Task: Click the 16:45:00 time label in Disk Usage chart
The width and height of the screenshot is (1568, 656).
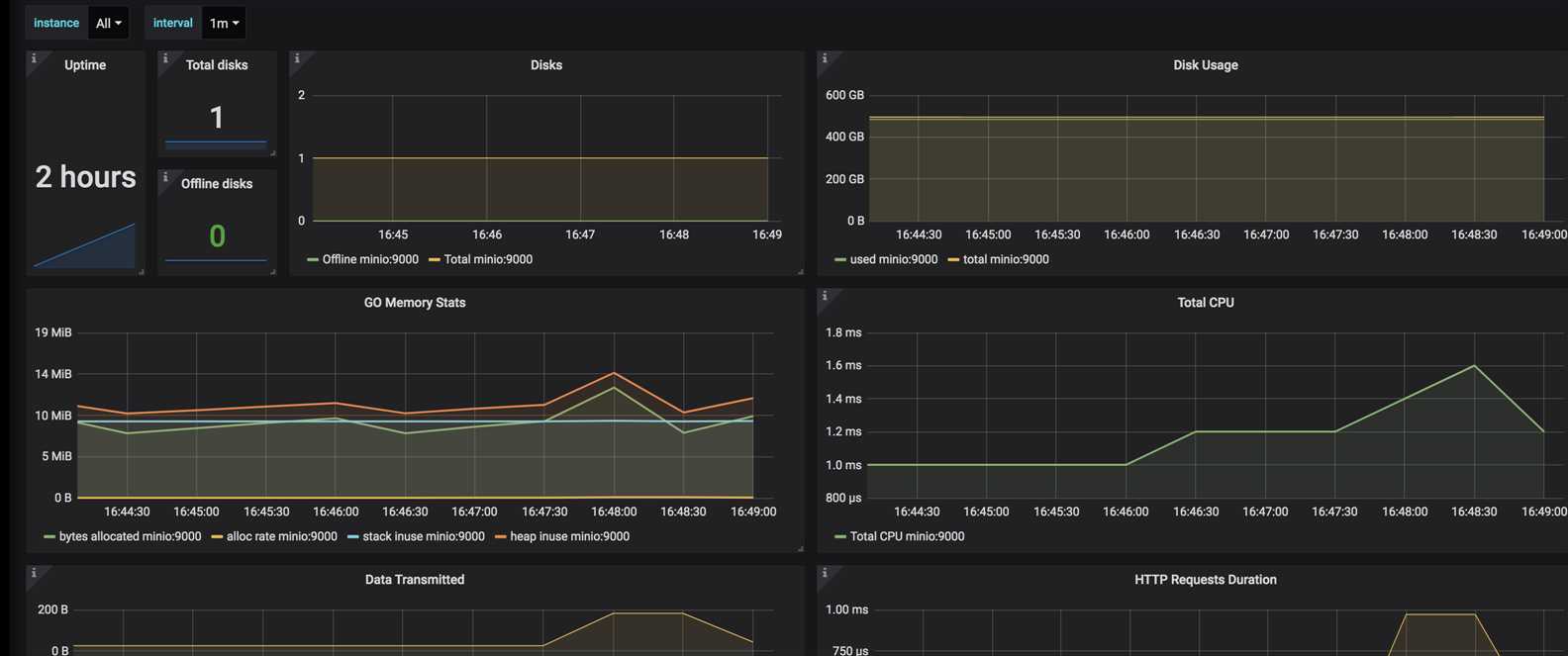Action: click(x=988, y=234)
